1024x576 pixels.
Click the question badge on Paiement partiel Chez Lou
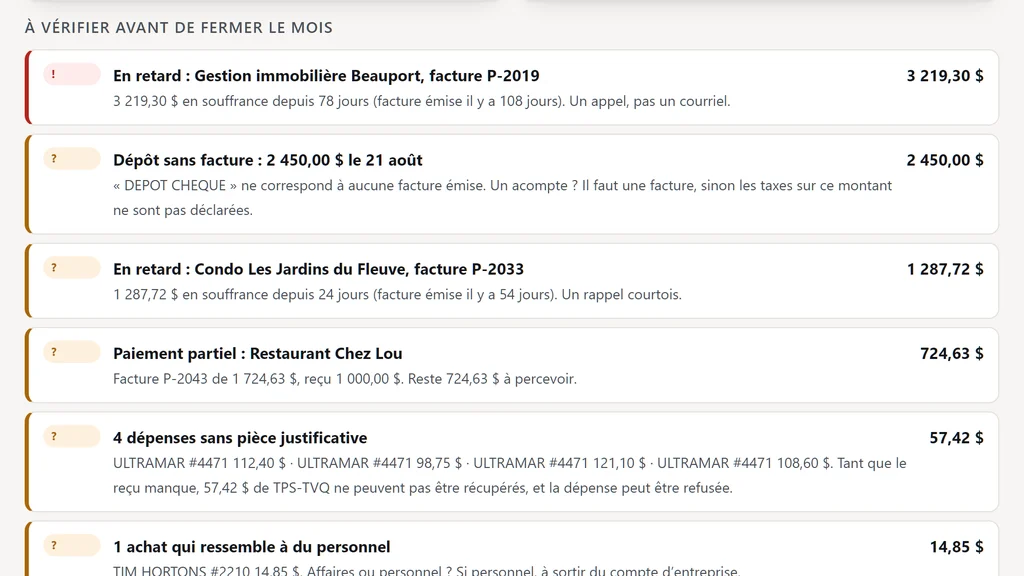[x=72, y=352]
